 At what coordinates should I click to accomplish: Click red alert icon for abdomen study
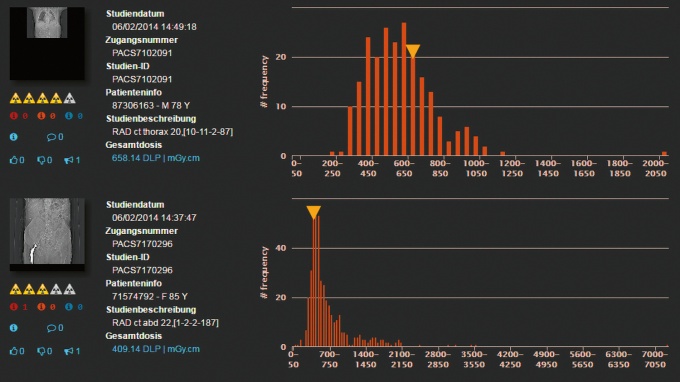[14, 307]
